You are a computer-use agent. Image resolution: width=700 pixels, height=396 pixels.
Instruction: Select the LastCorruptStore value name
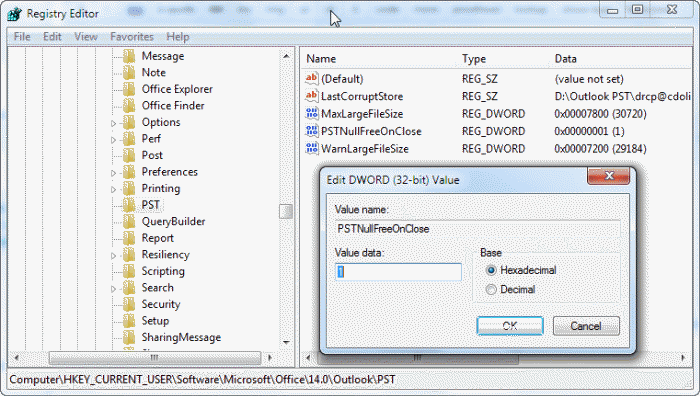point(362,96)
